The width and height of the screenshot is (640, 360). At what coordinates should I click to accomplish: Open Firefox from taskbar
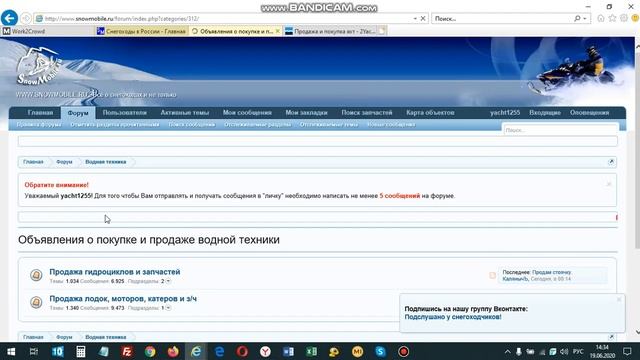(x=173, y=351)
